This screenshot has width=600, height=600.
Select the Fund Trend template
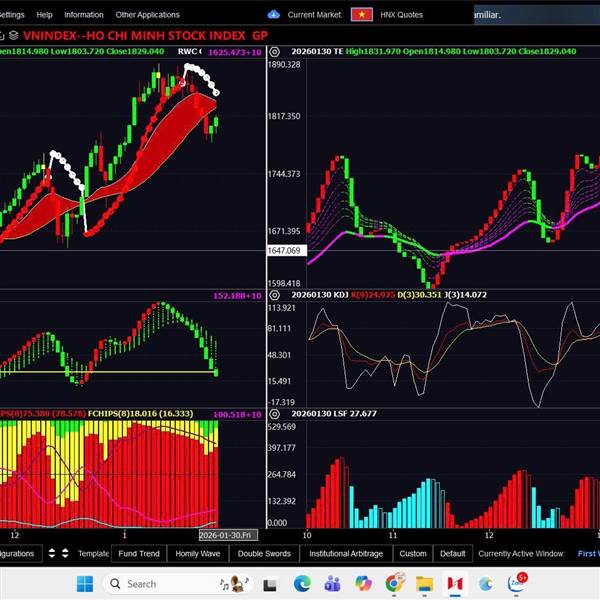tap(139, 553)
